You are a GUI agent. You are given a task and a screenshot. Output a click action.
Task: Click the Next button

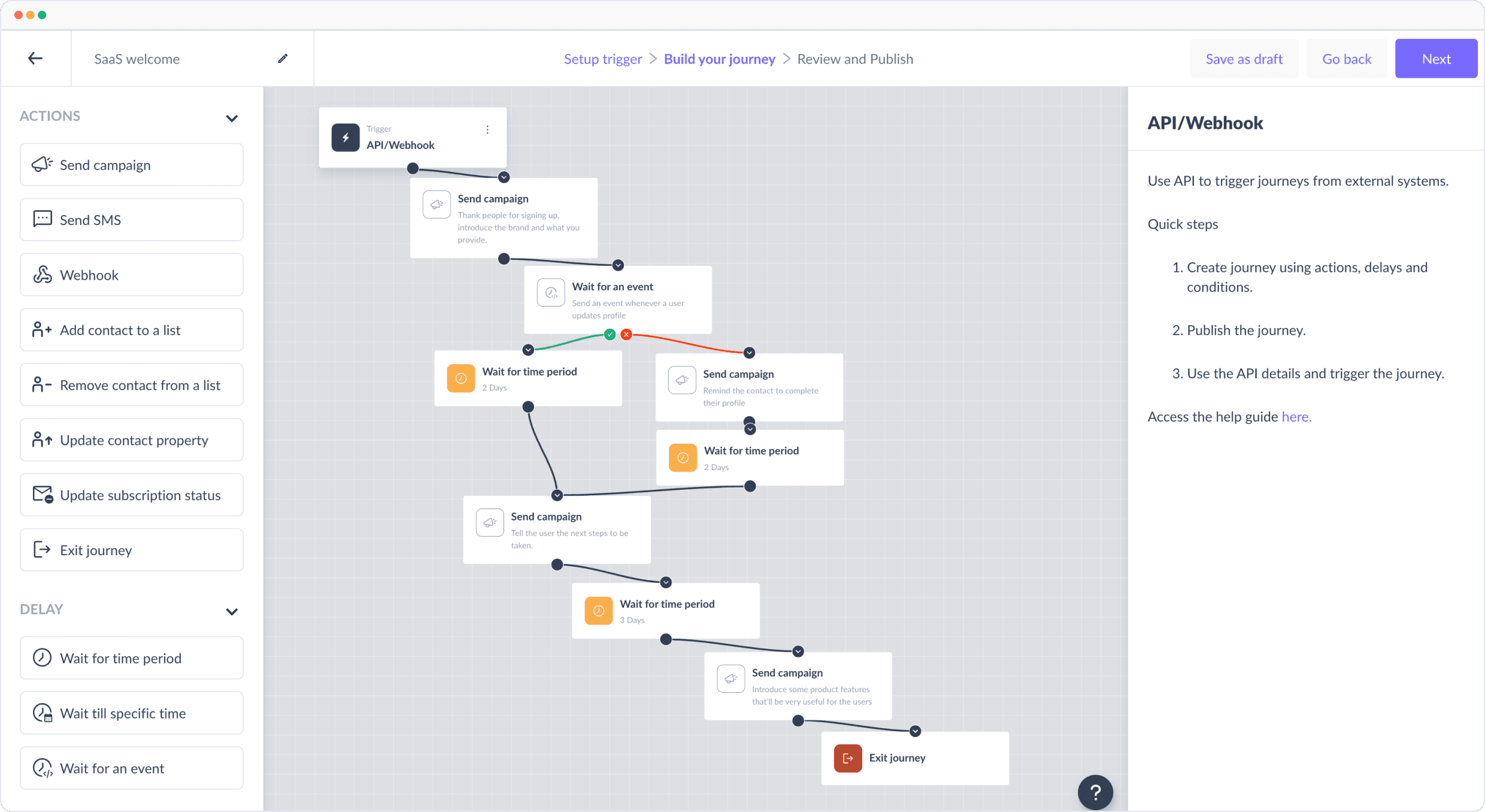(1435, 59)
